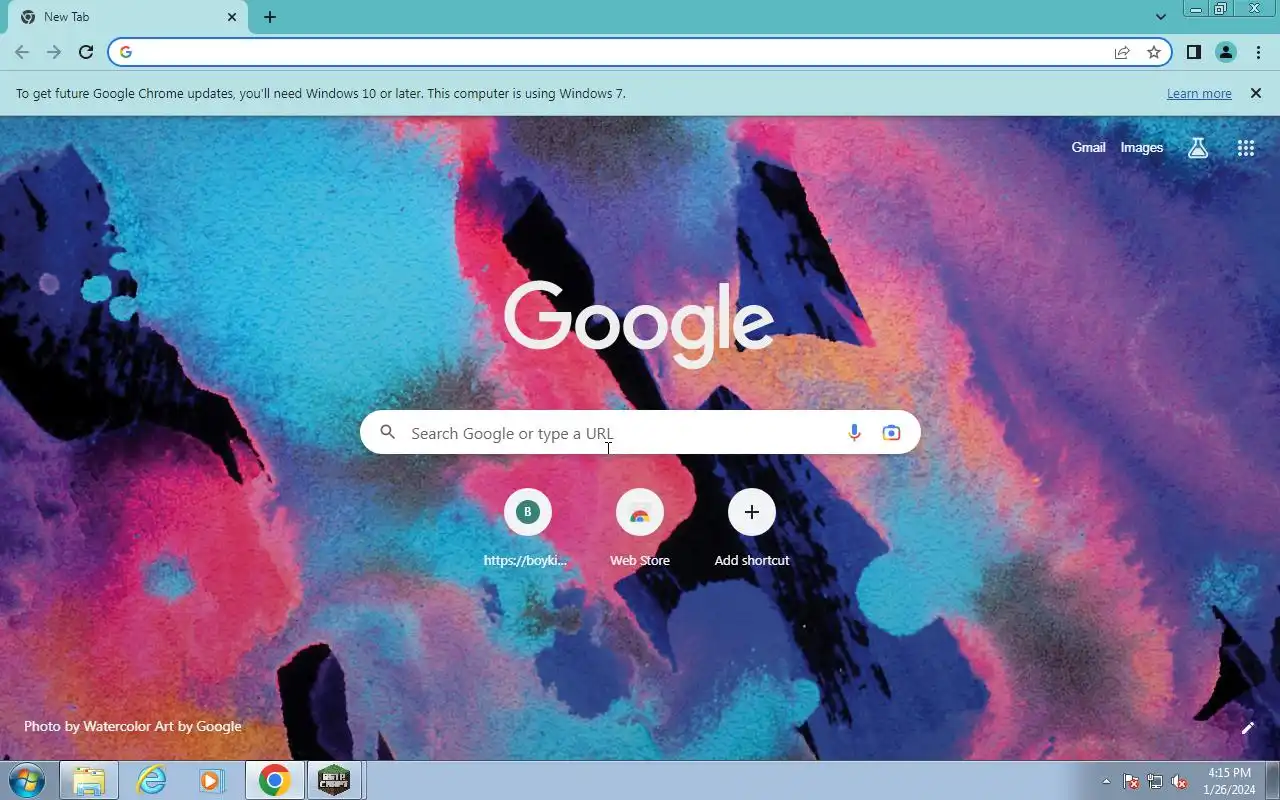Dismiss the Windows 7 update infobar
The height and width of the screenshot is (800, 1280).
click(1255, 93)
